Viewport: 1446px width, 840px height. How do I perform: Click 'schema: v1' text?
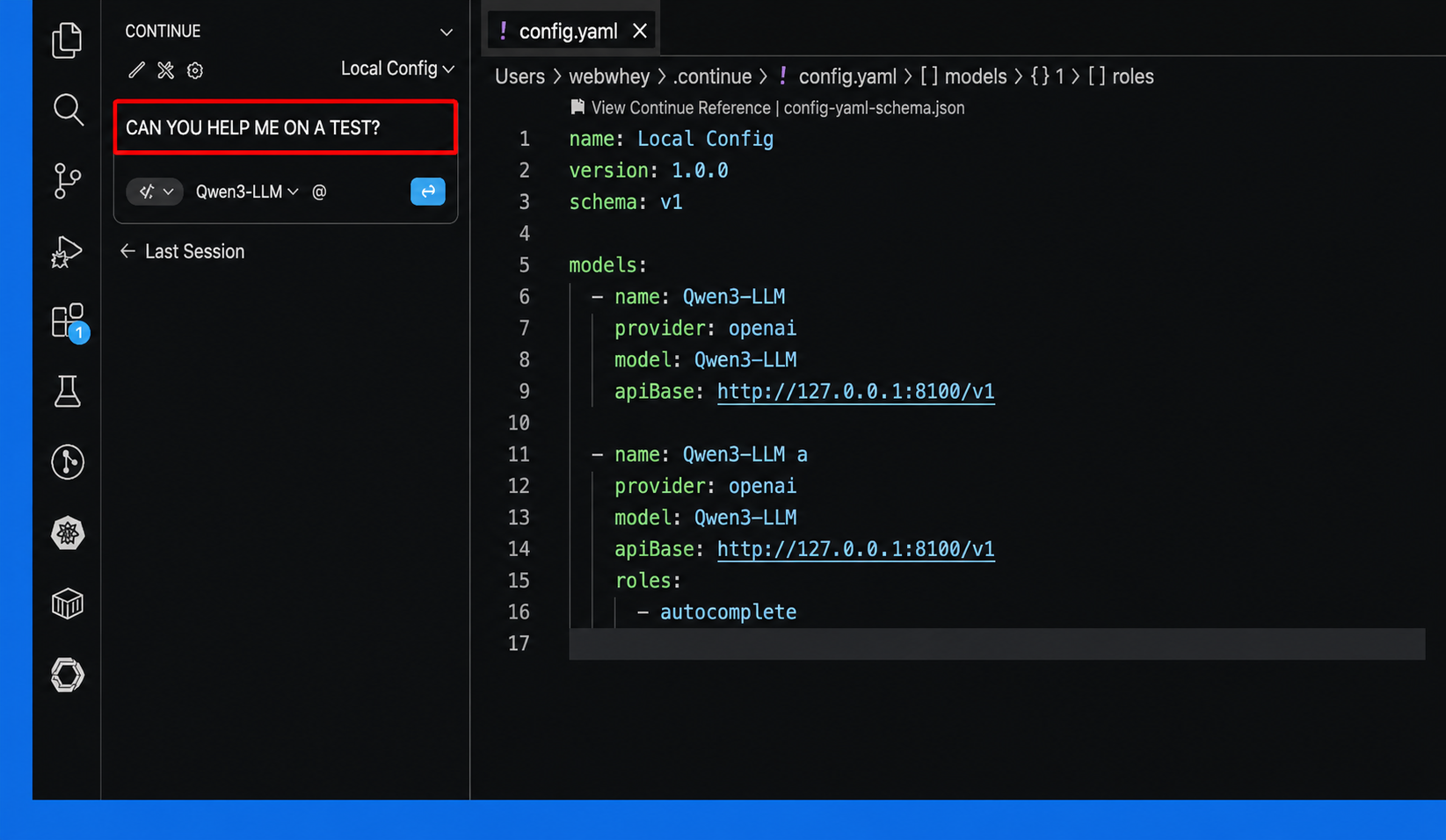tap(625, 202)
